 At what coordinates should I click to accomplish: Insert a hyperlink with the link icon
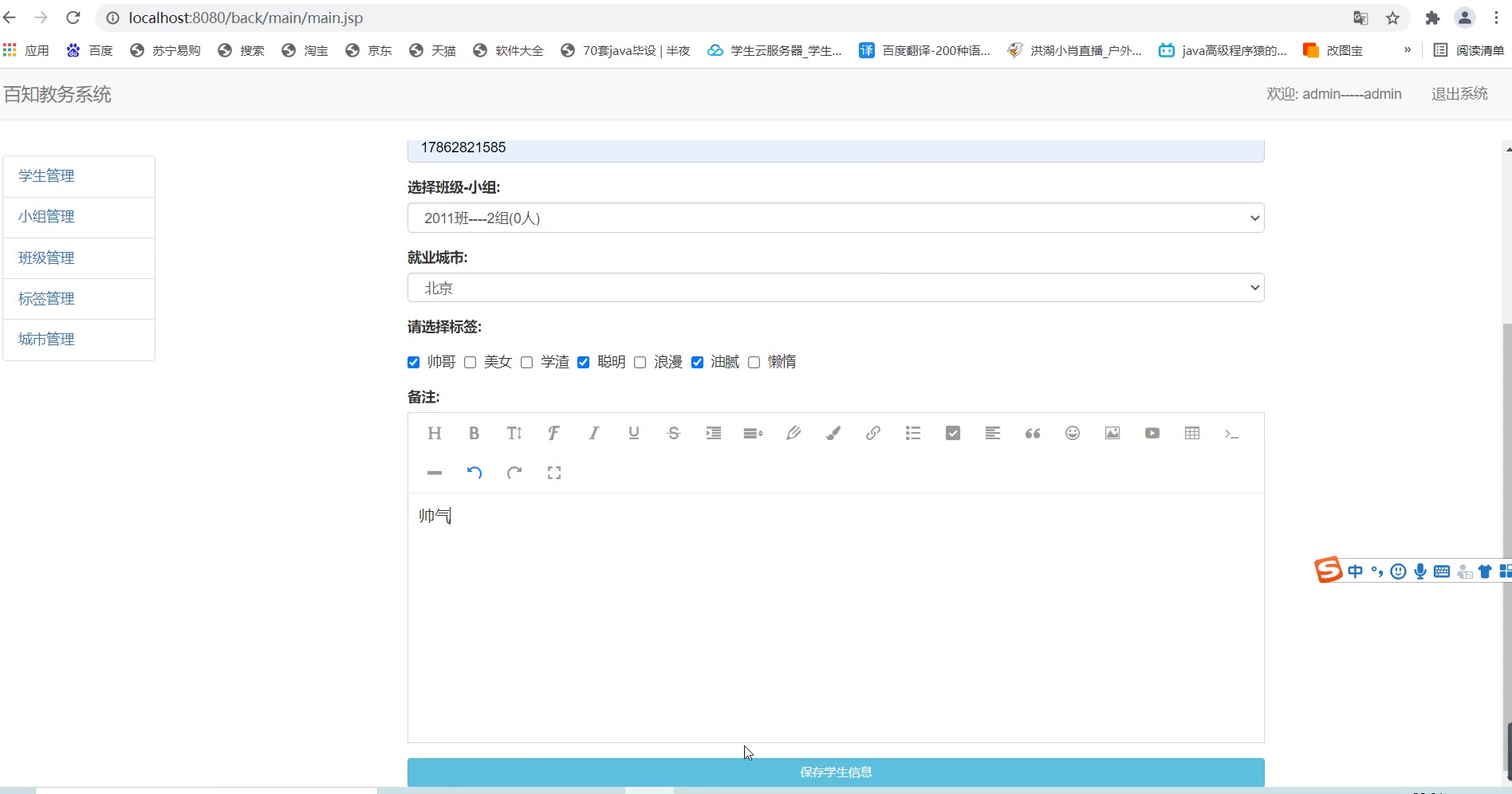pyautogui.click(x=873, y=433)
